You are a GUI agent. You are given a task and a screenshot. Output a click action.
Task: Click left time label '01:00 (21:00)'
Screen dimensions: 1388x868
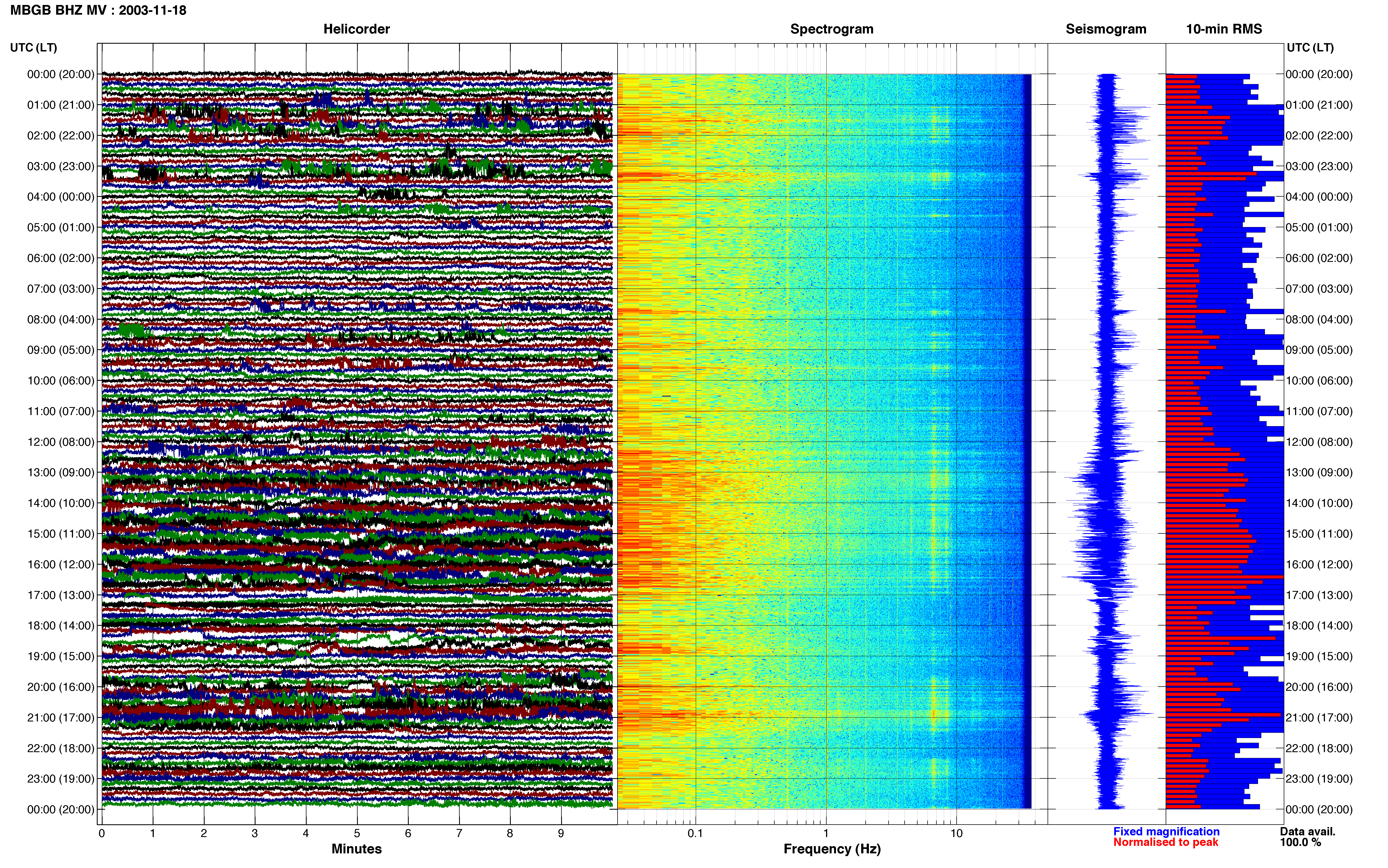[x=61, y=105]
